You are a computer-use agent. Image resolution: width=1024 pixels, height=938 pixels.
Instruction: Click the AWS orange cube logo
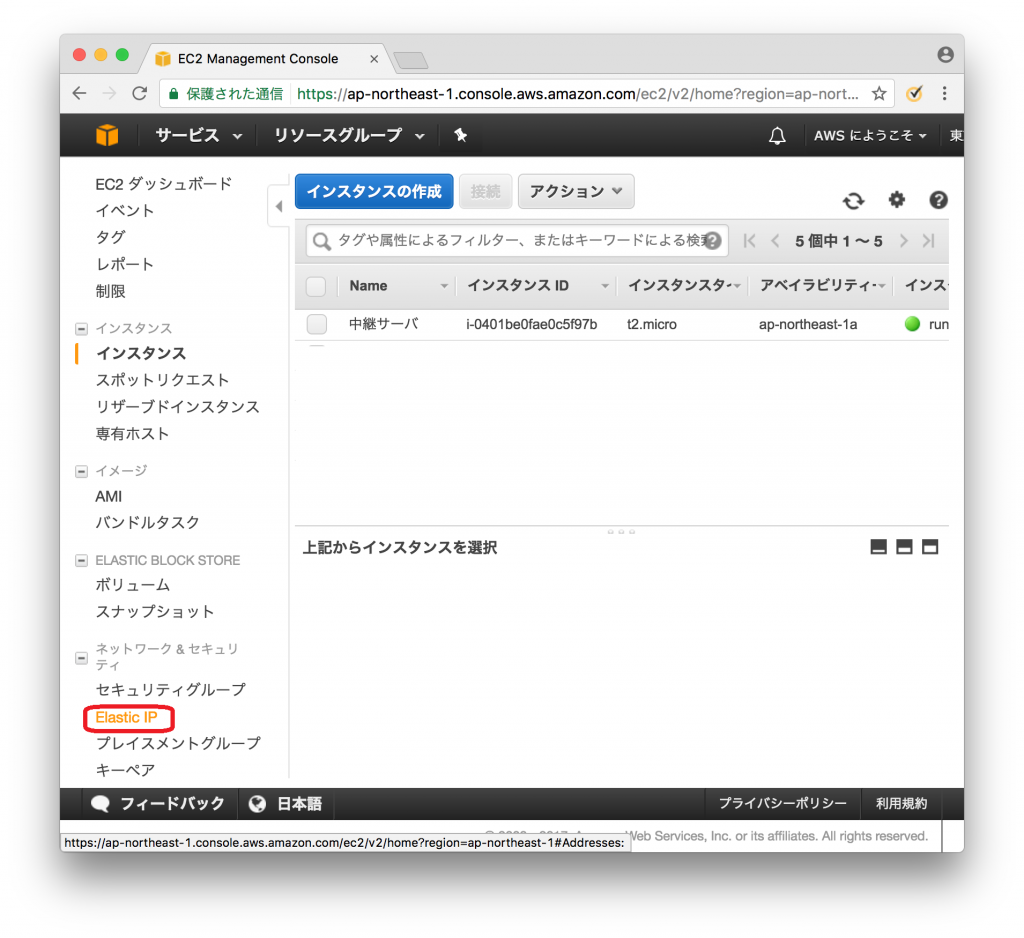(x=107, y=135)
